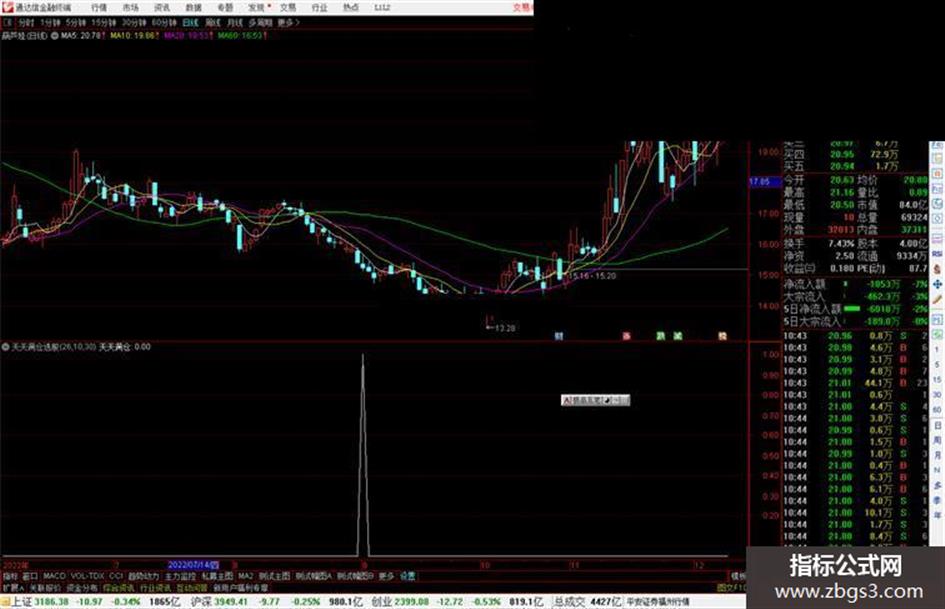Switch chart to 60分钟 period

click(164, 22)
